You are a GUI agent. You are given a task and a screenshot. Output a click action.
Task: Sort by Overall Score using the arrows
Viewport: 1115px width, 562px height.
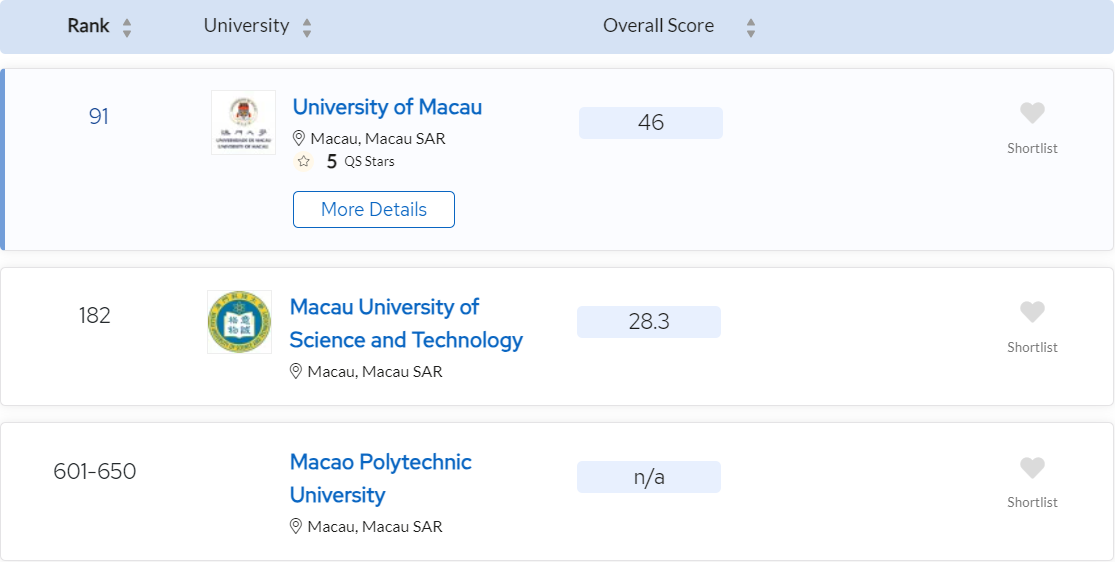coord(750,28)
